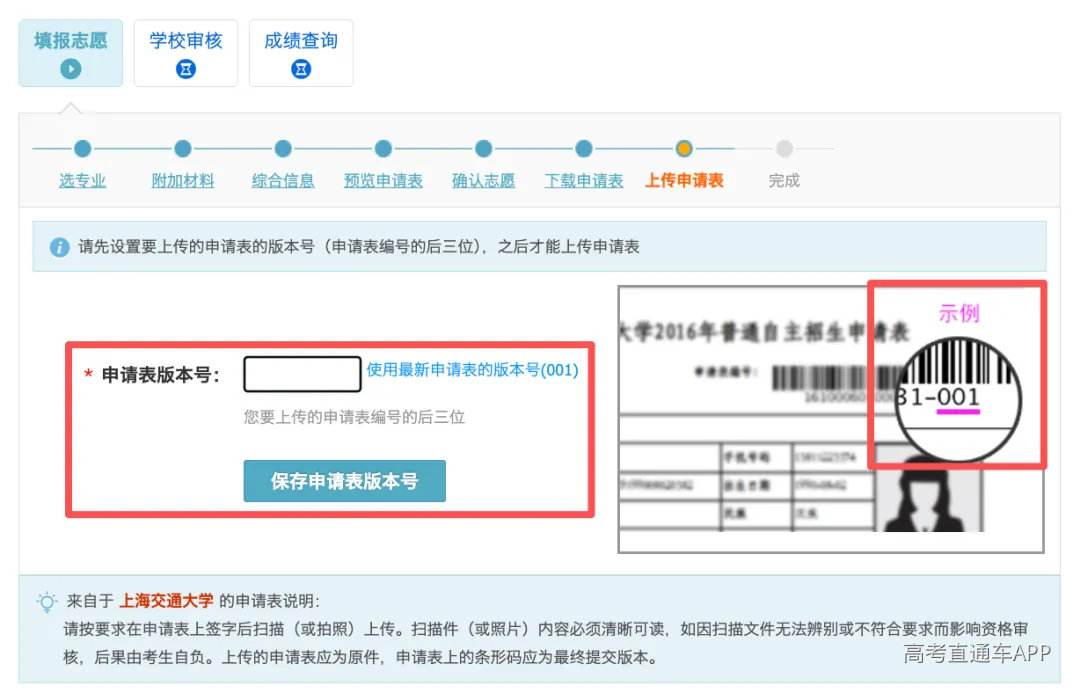Switch to the 学校审核 tab
This screenshot has height=693, width=1080.
(x=185, y=53)
